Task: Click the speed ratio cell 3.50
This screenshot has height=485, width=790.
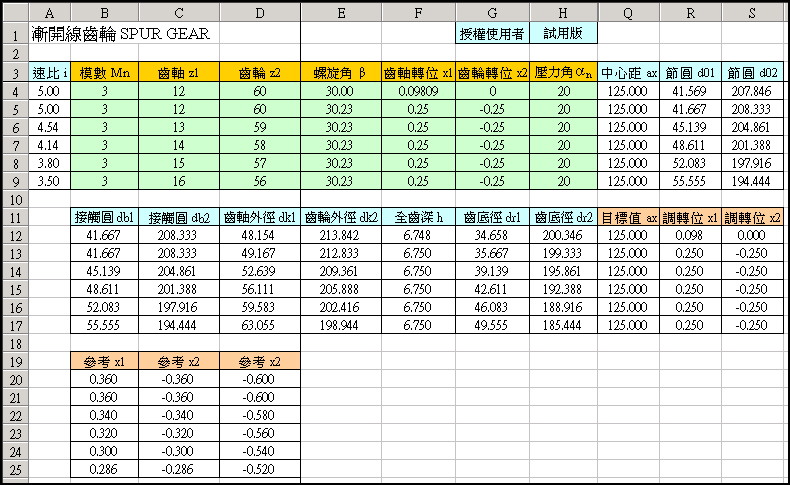Action: (49, 181)
